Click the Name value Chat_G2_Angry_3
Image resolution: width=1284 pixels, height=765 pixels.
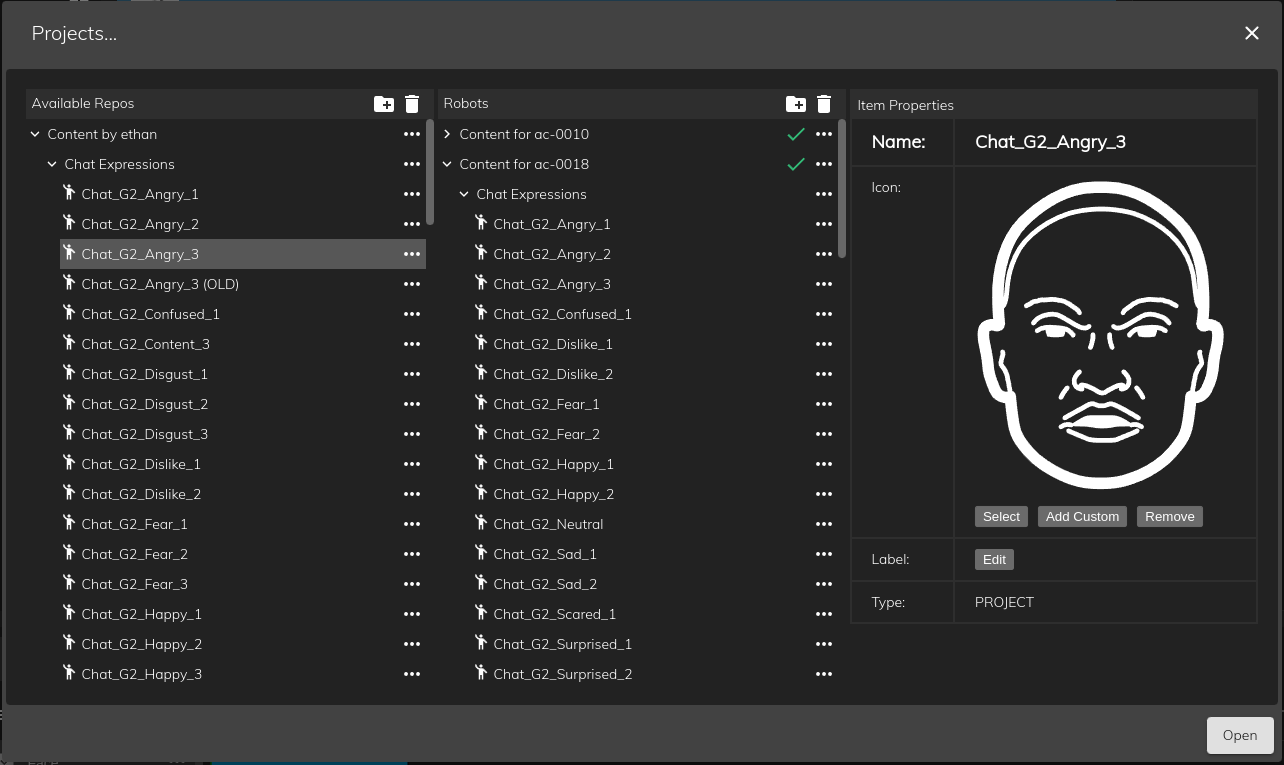coord(1050,142)
